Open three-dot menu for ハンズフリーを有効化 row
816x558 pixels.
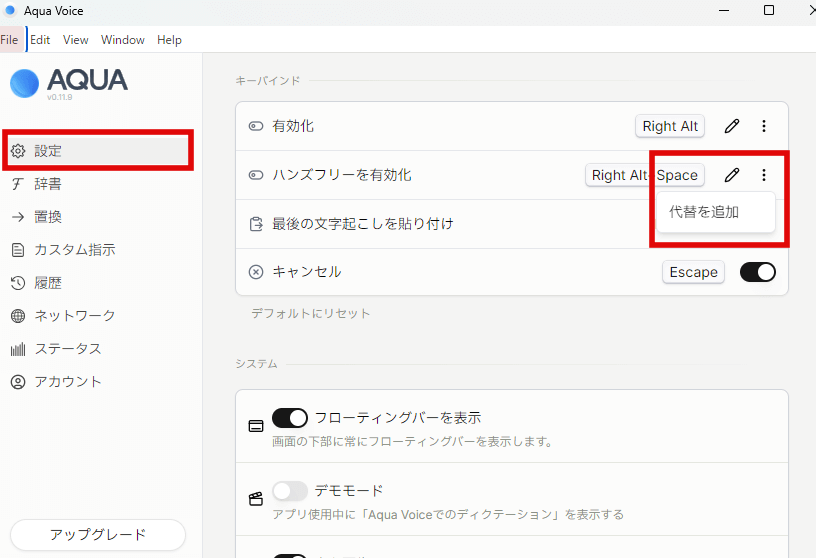[764, 175]
